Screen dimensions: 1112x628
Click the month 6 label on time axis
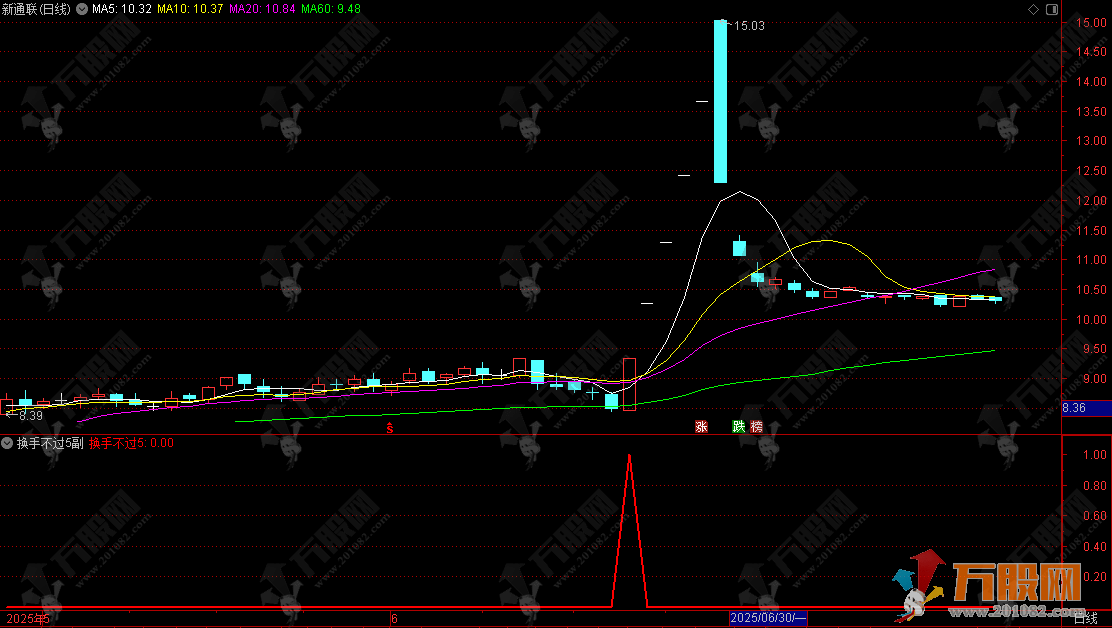pos(394,619)
